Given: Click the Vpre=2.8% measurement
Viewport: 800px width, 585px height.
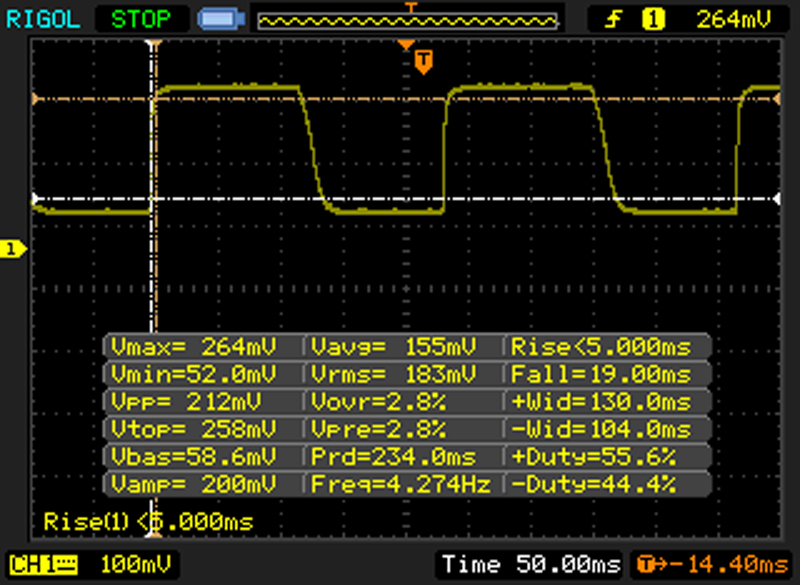Looking at the screenshot, I should pos(378,429).
